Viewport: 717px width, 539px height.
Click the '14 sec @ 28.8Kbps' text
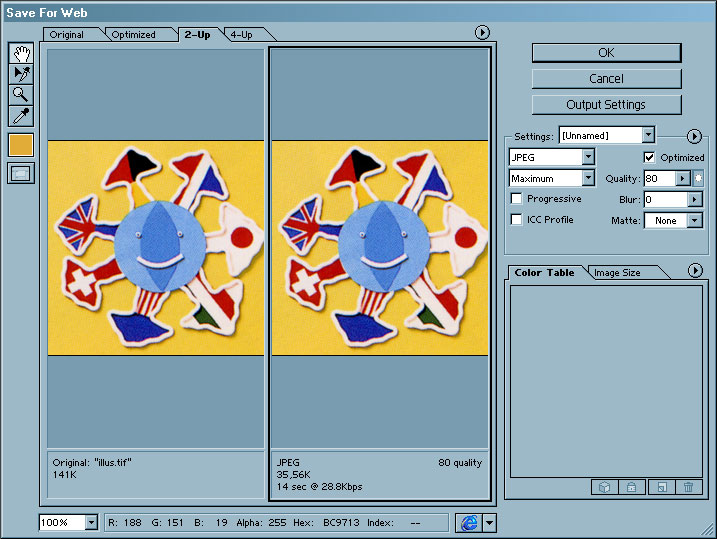point(319,486)
